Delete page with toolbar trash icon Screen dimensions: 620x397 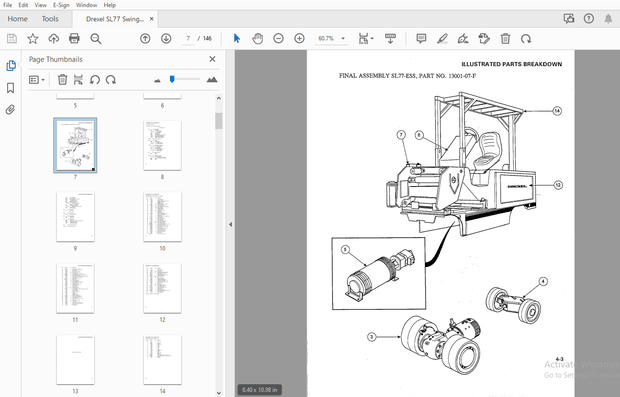pyautogui.click(x=505, y=38)
